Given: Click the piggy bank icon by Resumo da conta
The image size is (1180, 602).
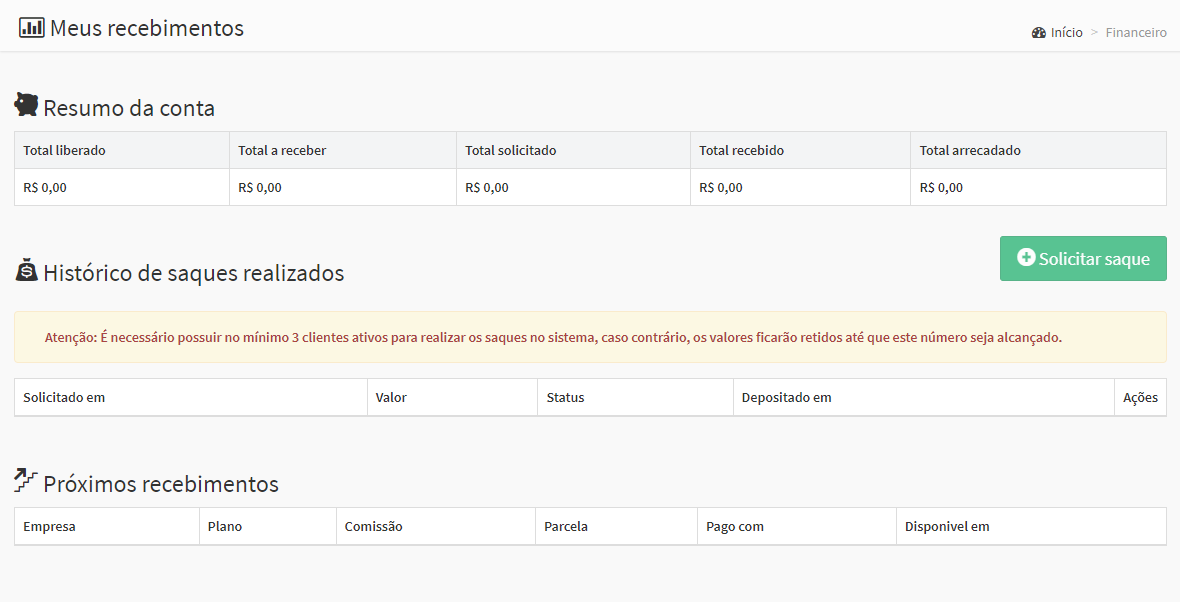Looking at the screenshot, I should pos(26,105).
